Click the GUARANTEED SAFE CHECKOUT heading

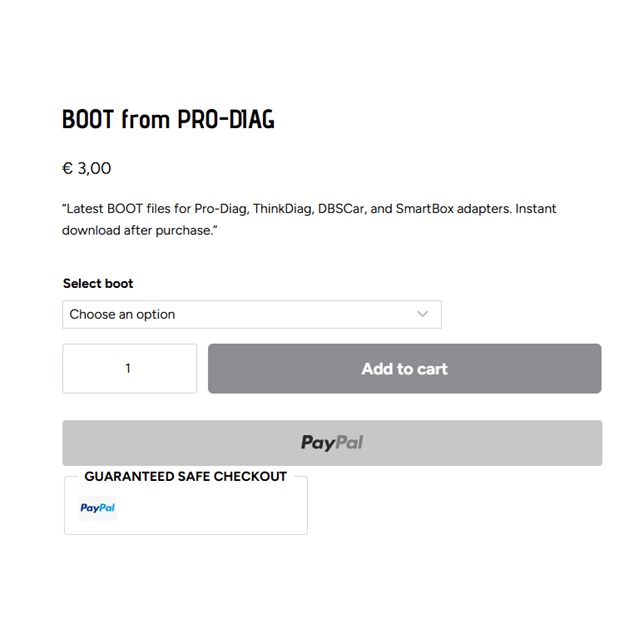[x=185, y=476]
